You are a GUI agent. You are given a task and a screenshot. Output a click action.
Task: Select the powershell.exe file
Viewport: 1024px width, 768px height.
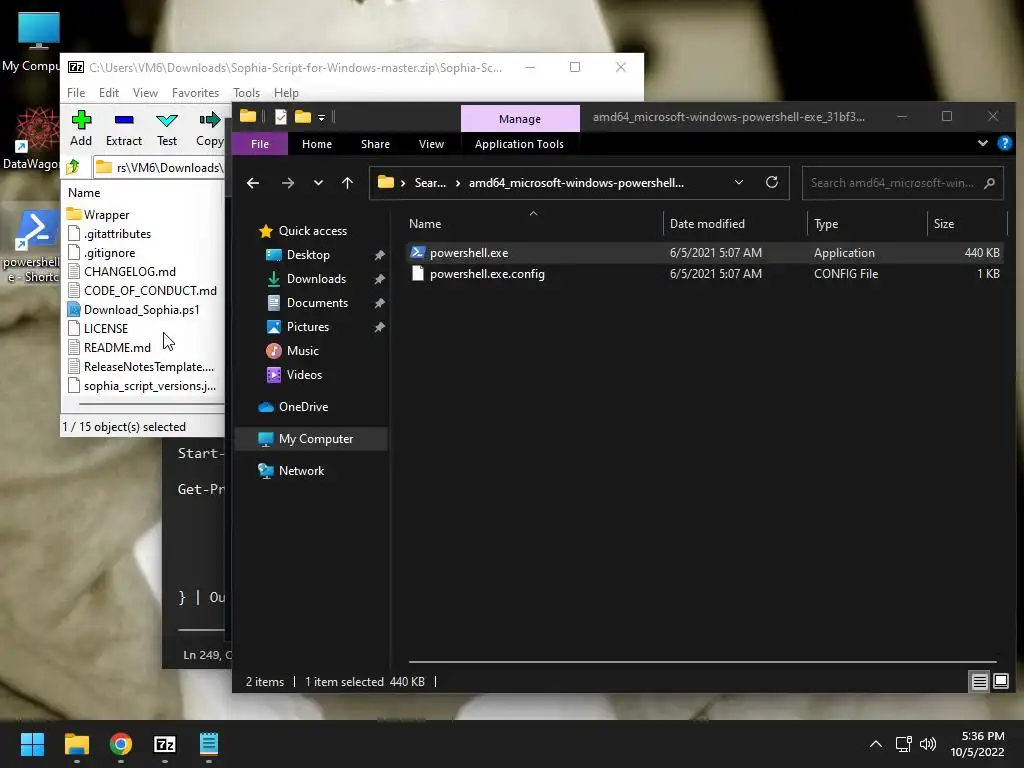704,253
